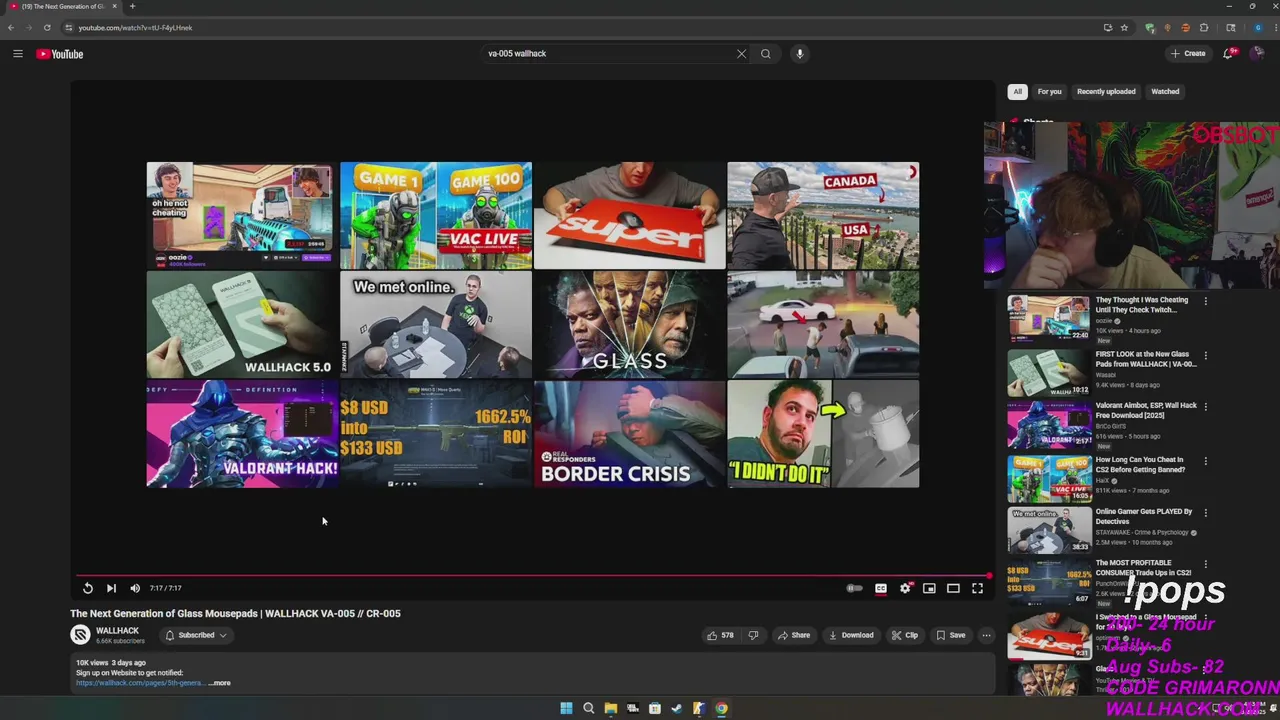Switch to miniplayer mode
The width and height of the screenshot is (1280, 720).
point(929,588)
